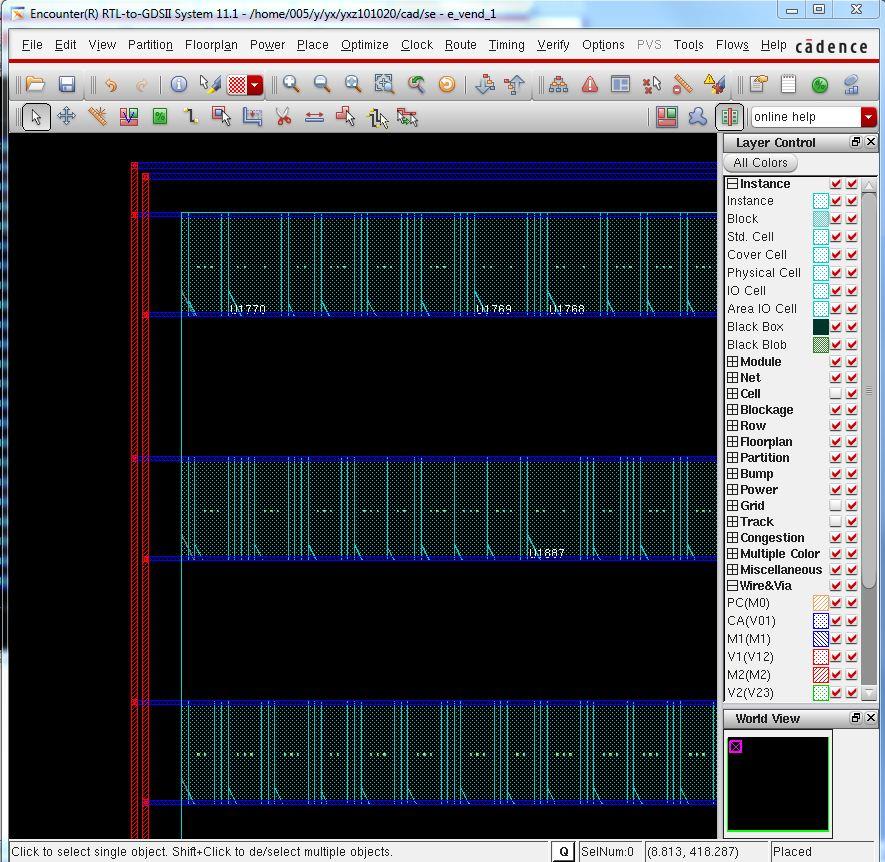Expand the Module group in Layer Control
885x862 pixels.
pos(733,362)
